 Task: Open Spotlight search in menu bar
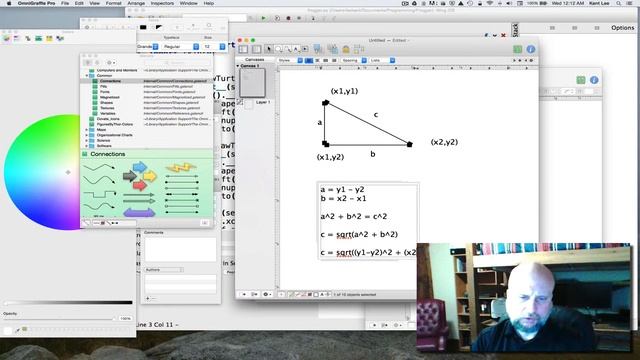click(x=619, y=3)
